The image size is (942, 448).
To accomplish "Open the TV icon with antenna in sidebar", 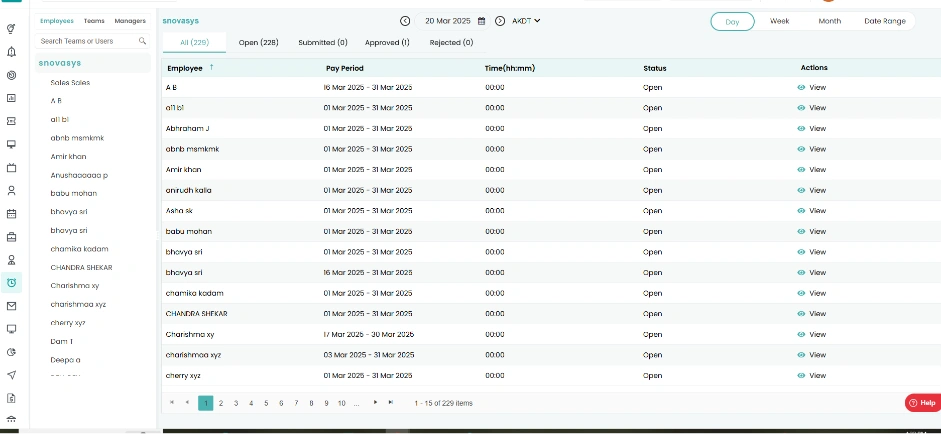I will coord(11,168).
